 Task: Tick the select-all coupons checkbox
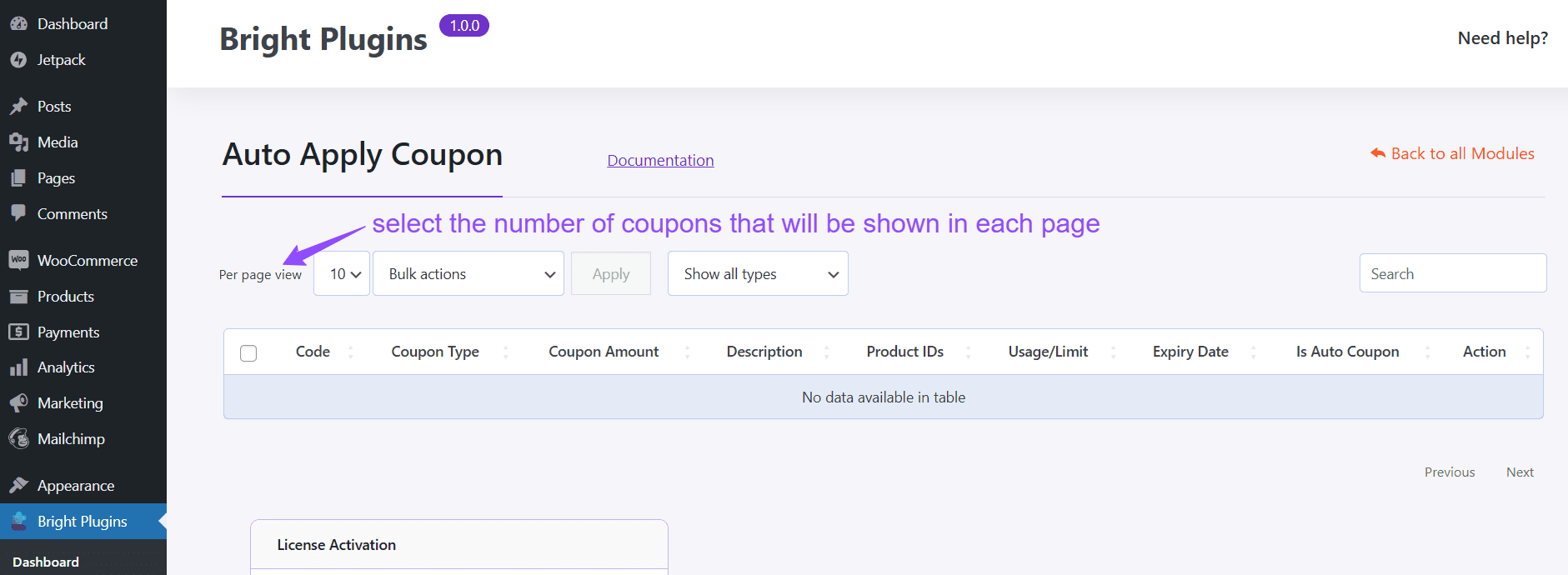coord(248,353)
